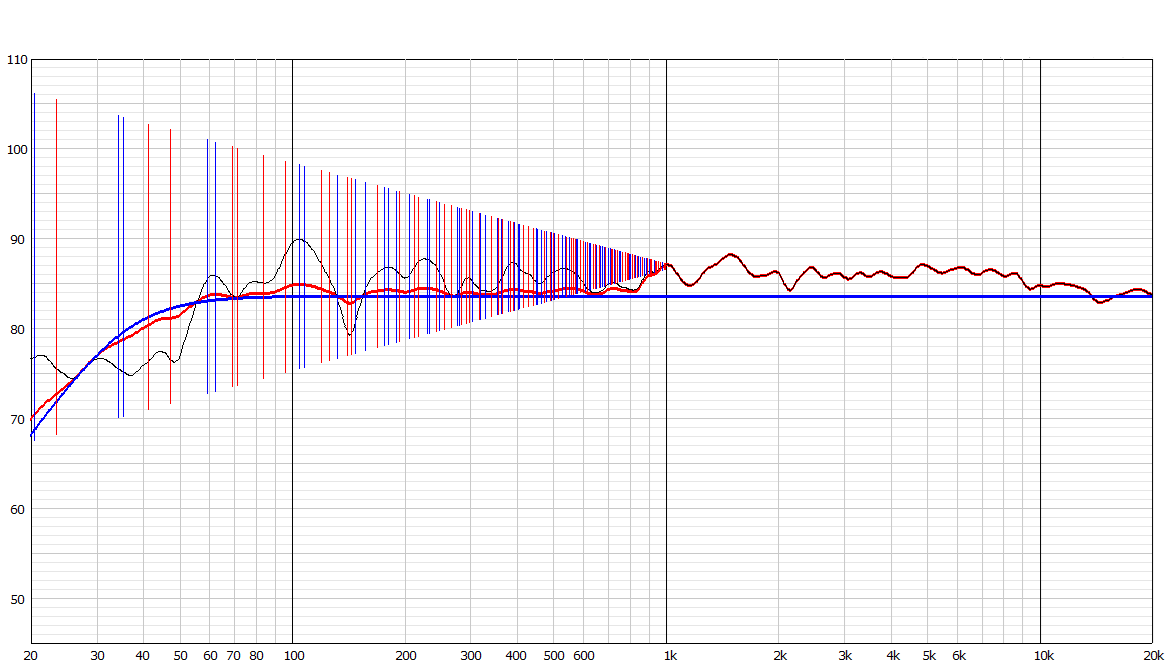This screenshot has height=667, width=1172.
Task: Click the red curve's peak near 1.5 kHz
Action: pos(731,256)
